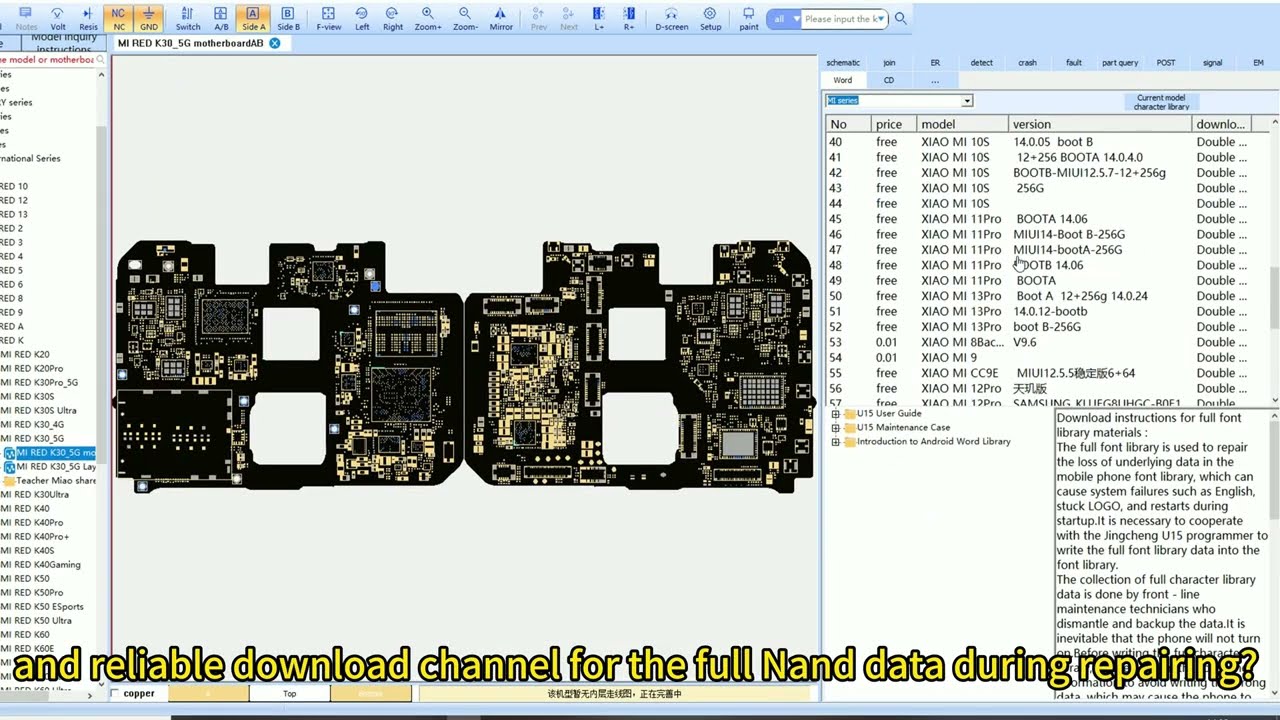1280x720 pixels.
Task: Switch to the CD tab
Action: pyautogui.click(x=889, y=80)
